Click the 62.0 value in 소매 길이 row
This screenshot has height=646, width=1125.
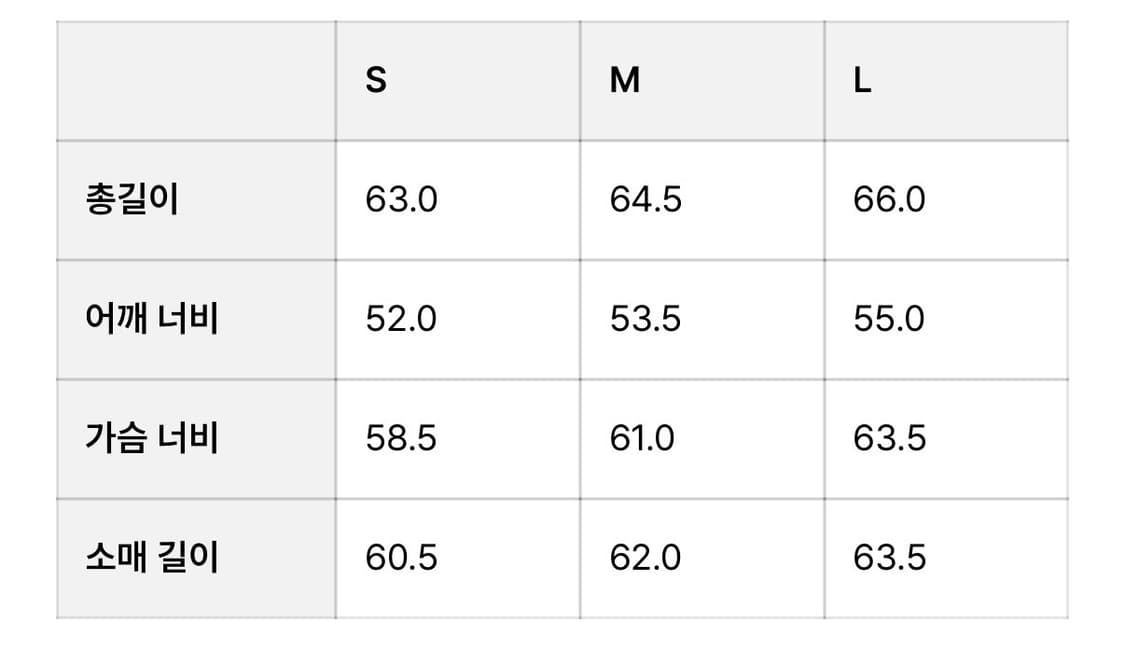pyautogui.click(x=646, y=557)
